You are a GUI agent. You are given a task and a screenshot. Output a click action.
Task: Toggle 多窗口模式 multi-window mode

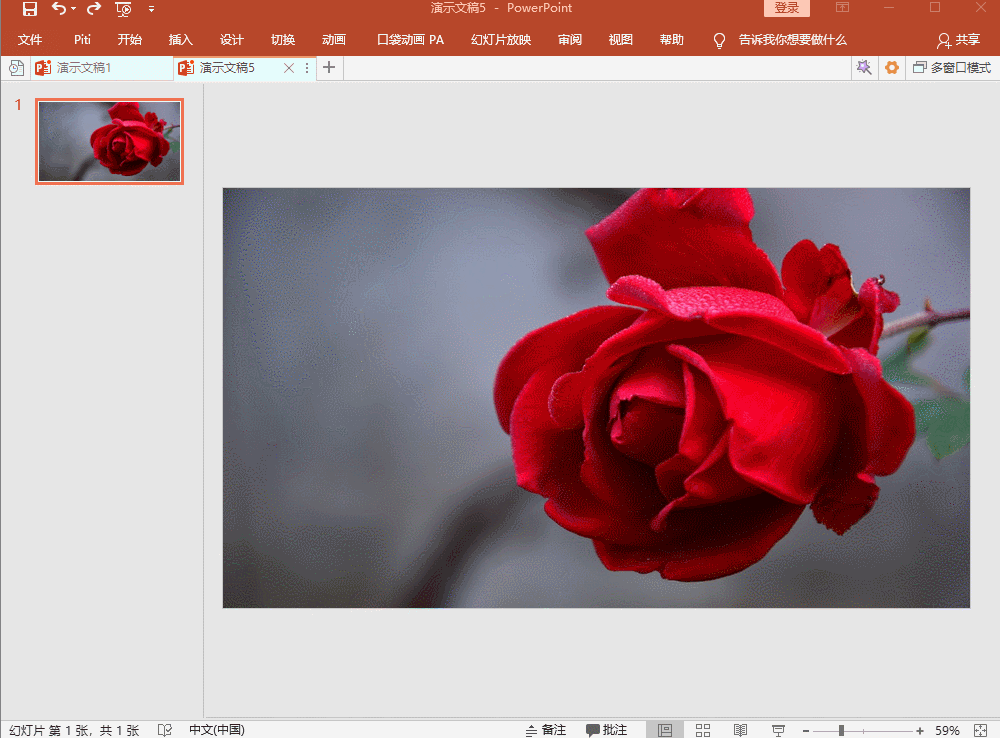point(952,68)
